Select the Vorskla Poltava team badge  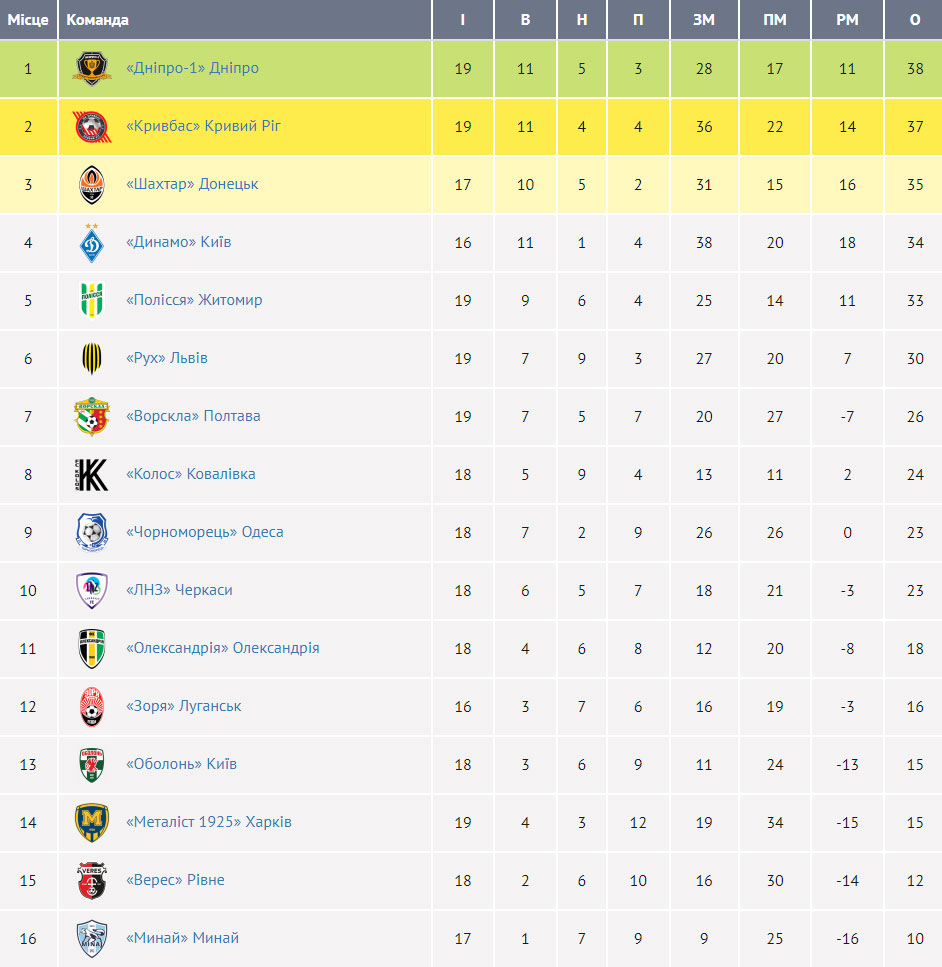pos(91,416)
